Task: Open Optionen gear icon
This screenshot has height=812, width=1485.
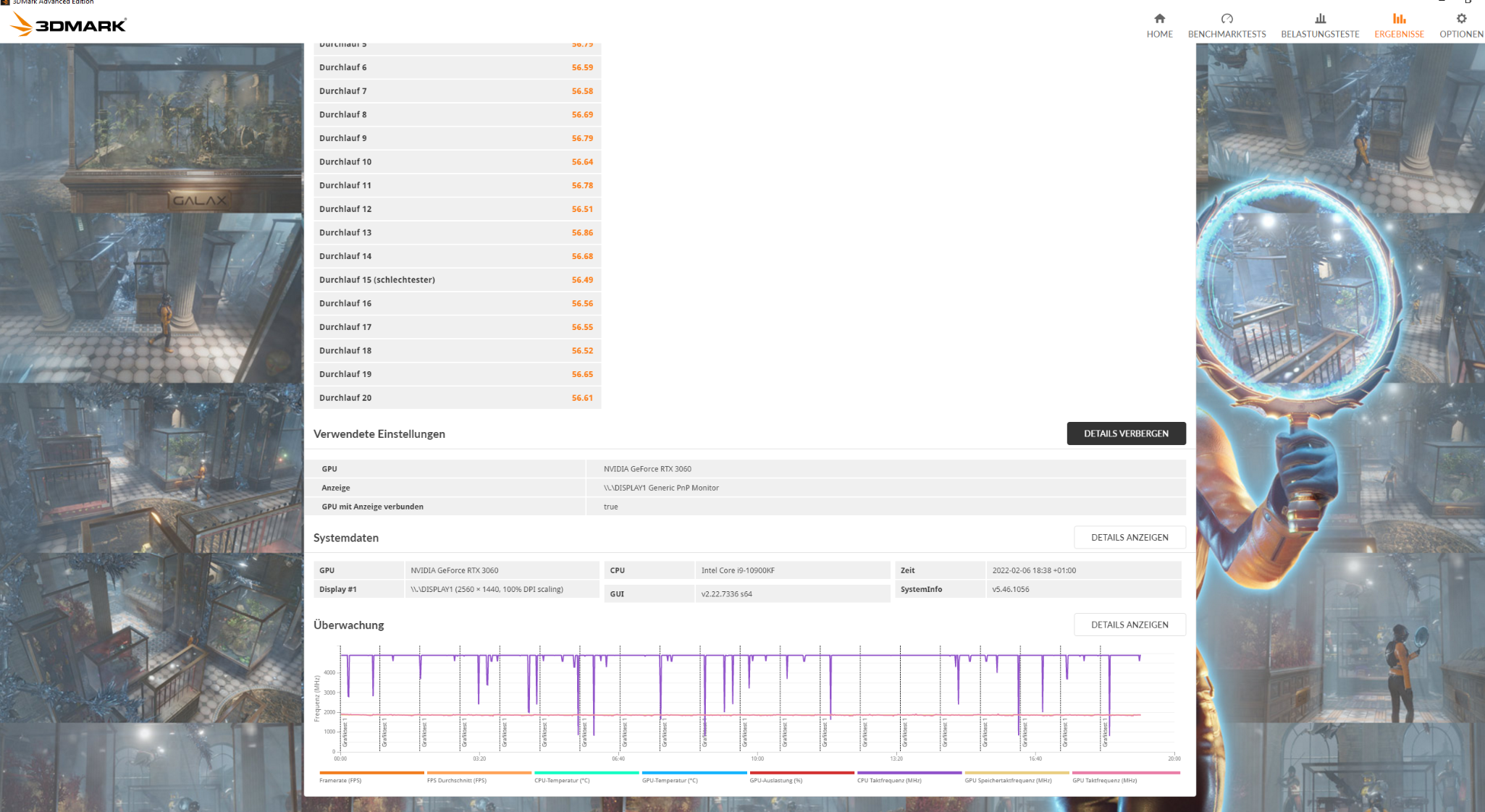Action: [1461, 19]
